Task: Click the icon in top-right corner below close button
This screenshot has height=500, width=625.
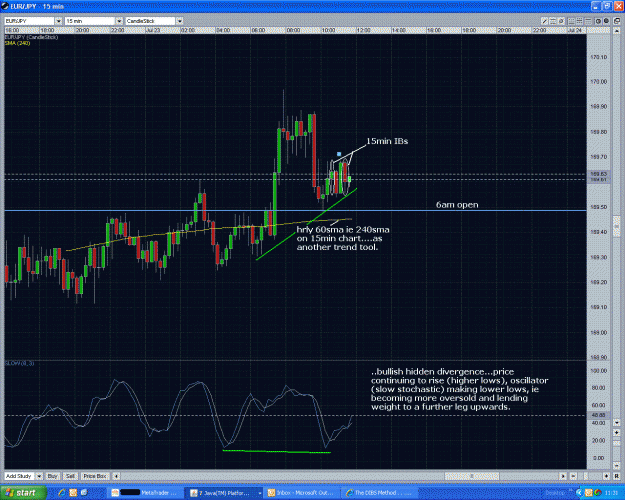Action: point(617,21)
